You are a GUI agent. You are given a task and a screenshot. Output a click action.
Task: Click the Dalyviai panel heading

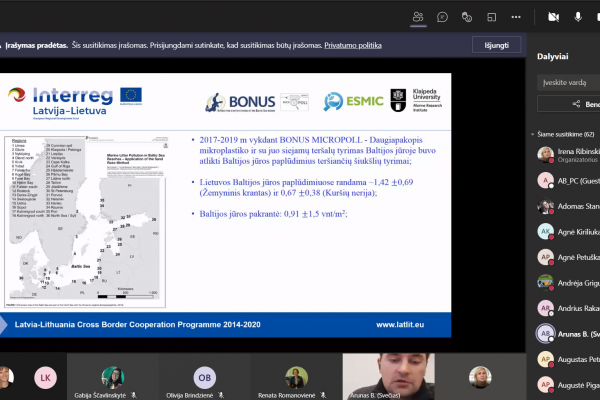pos(553,57)
